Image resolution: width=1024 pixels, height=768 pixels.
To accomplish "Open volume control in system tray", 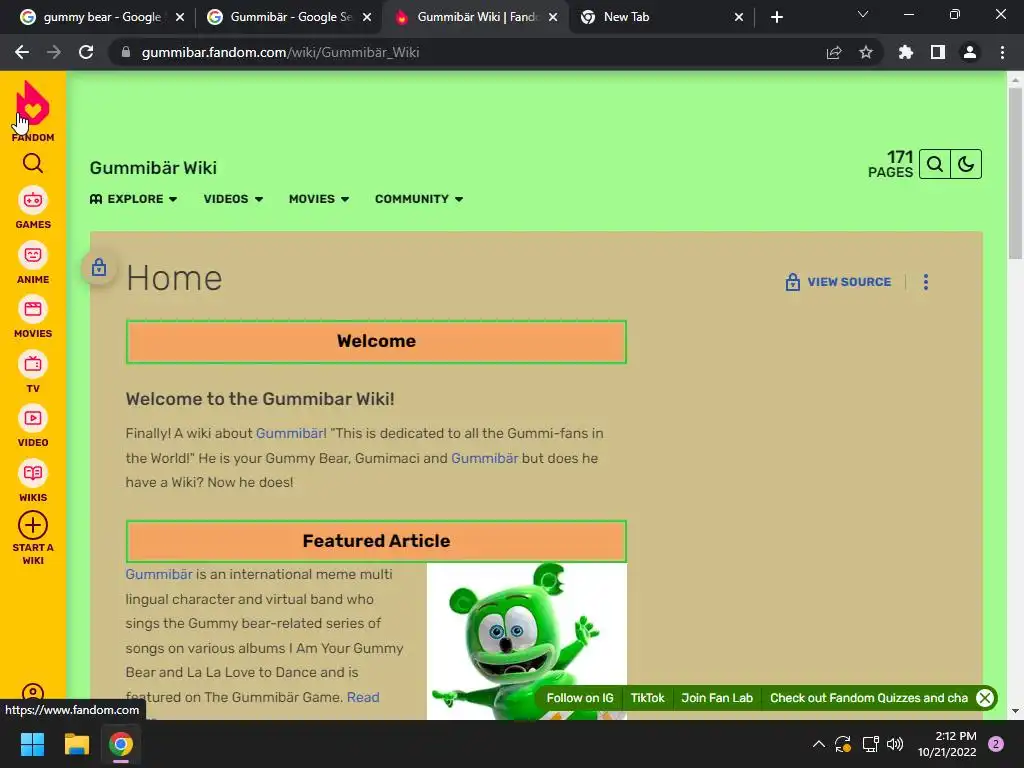I will click(x=895, y=744).
